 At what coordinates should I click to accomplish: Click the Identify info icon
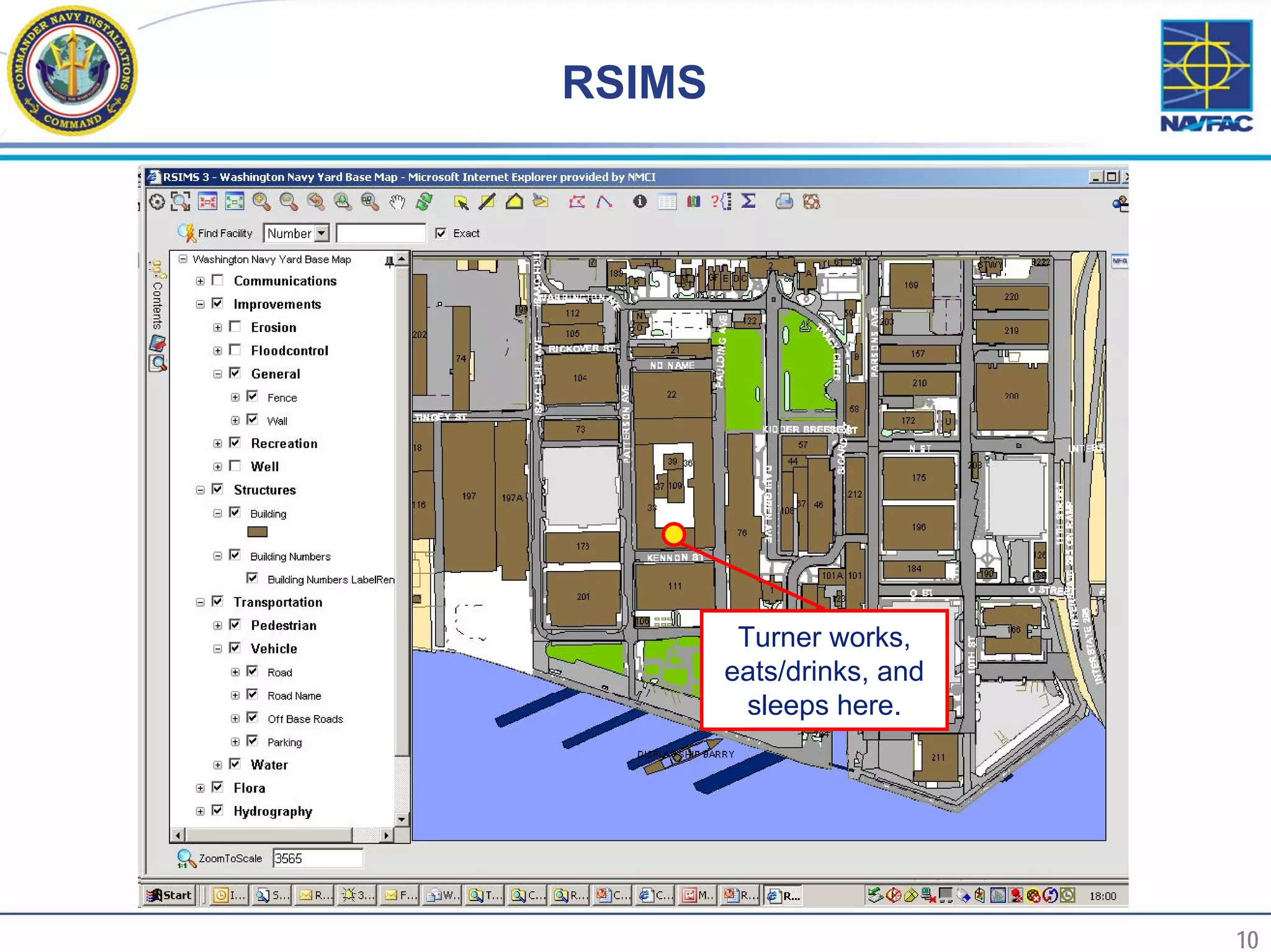[640, 202]
